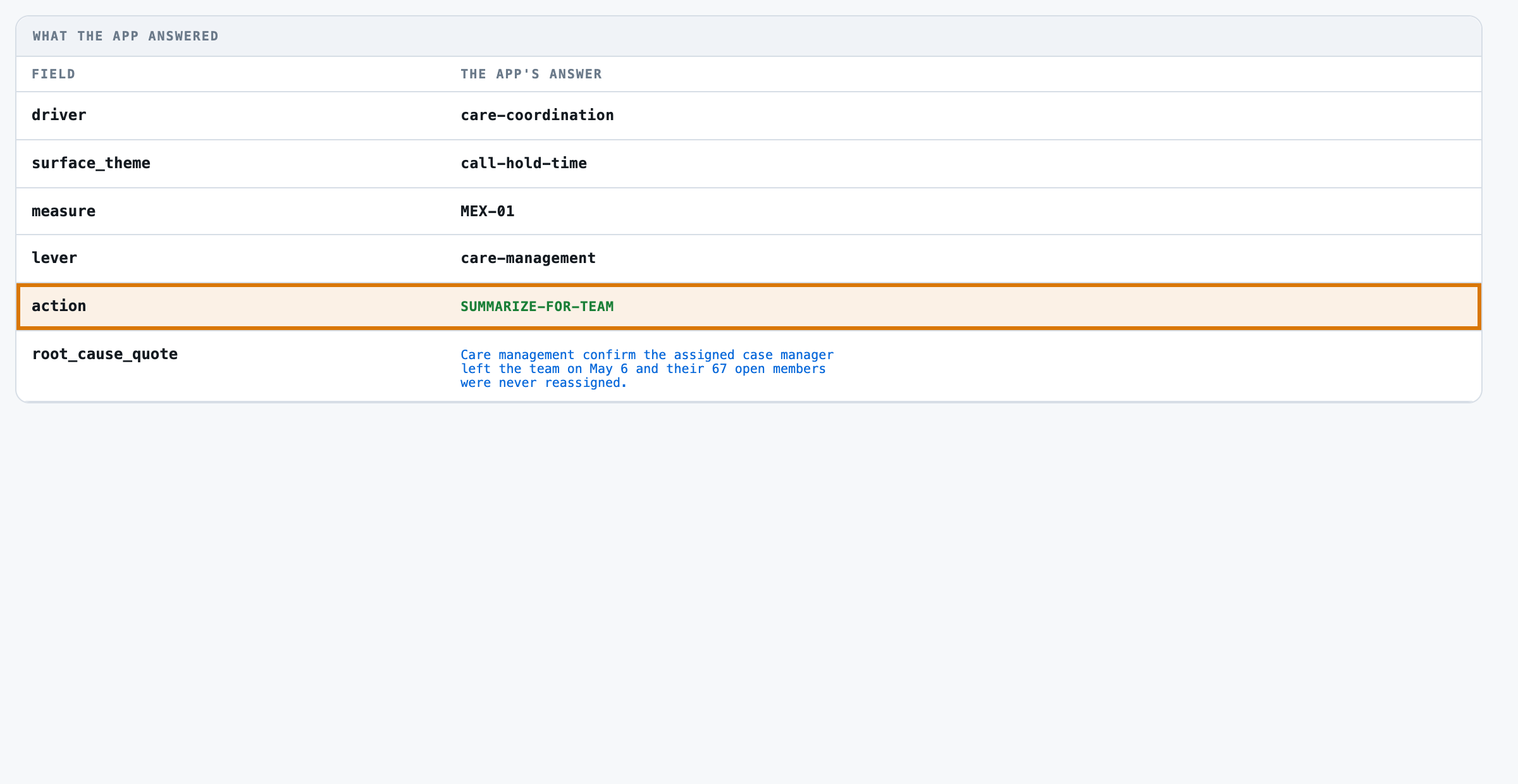Click the driver table row
Image resolution: width=1518 pixels, height=784 pixels.
[x=749, y=116]
